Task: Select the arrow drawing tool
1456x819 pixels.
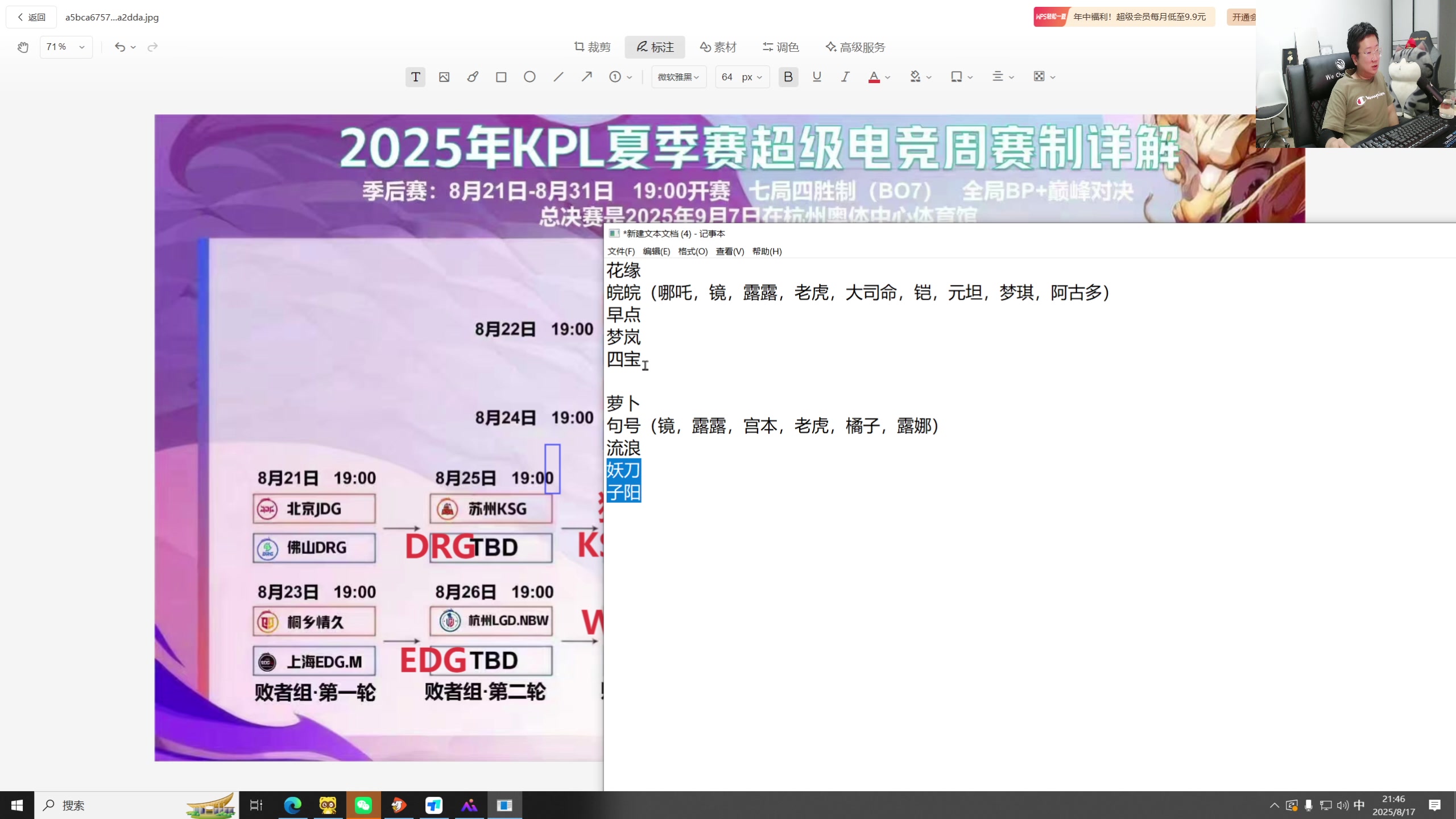Action: pyautogui.click(x=587, y=77)
